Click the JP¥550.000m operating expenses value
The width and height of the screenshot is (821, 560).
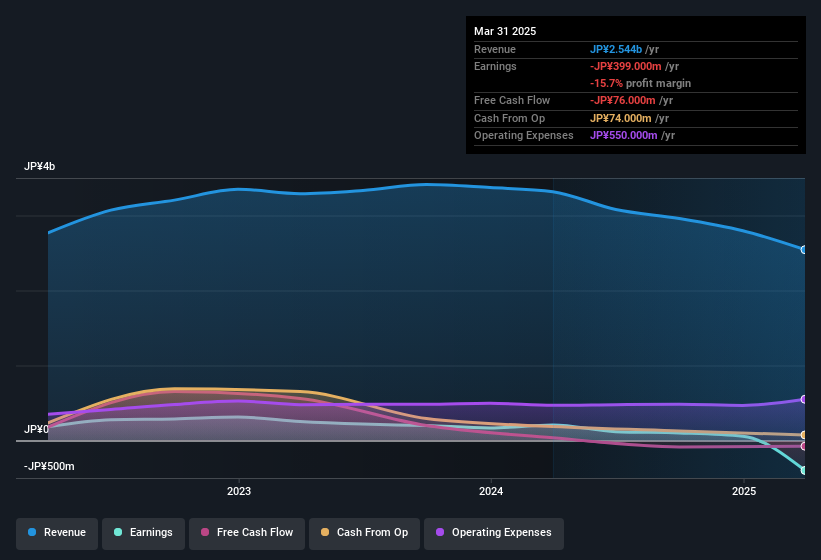pos(624,136)
